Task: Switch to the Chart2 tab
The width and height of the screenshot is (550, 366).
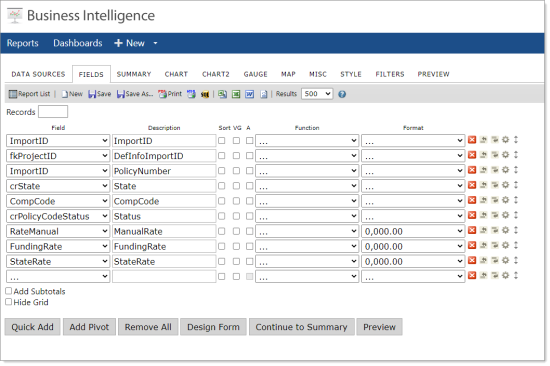Action: coord(216,74)
